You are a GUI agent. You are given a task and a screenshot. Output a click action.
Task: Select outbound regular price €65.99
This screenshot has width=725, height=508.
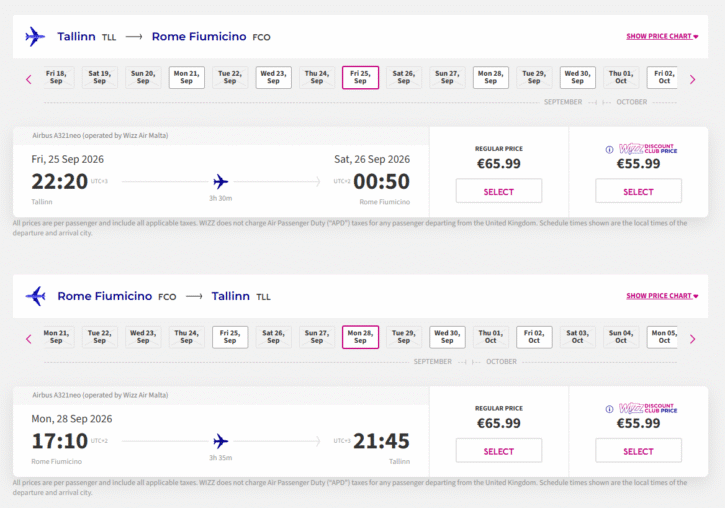point(498,191)
